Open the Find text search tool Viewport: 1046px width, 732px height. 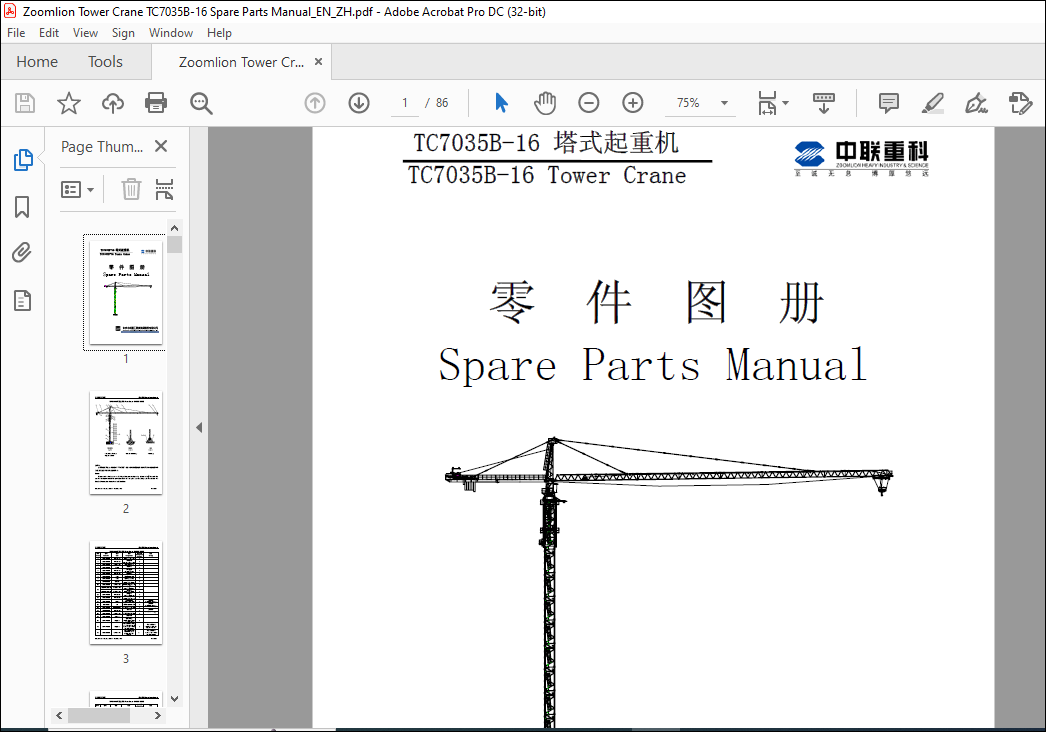click(201, 103)
